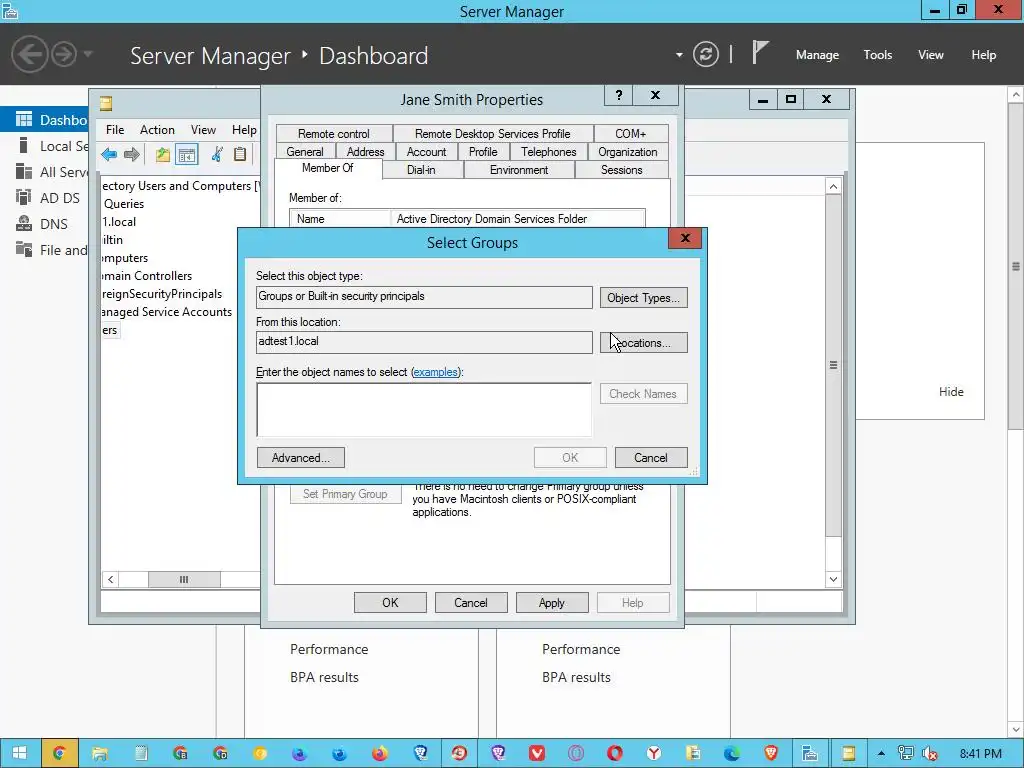
Task: Open the Vivaldi browser taskbar icon
Action: coord(537,753)
